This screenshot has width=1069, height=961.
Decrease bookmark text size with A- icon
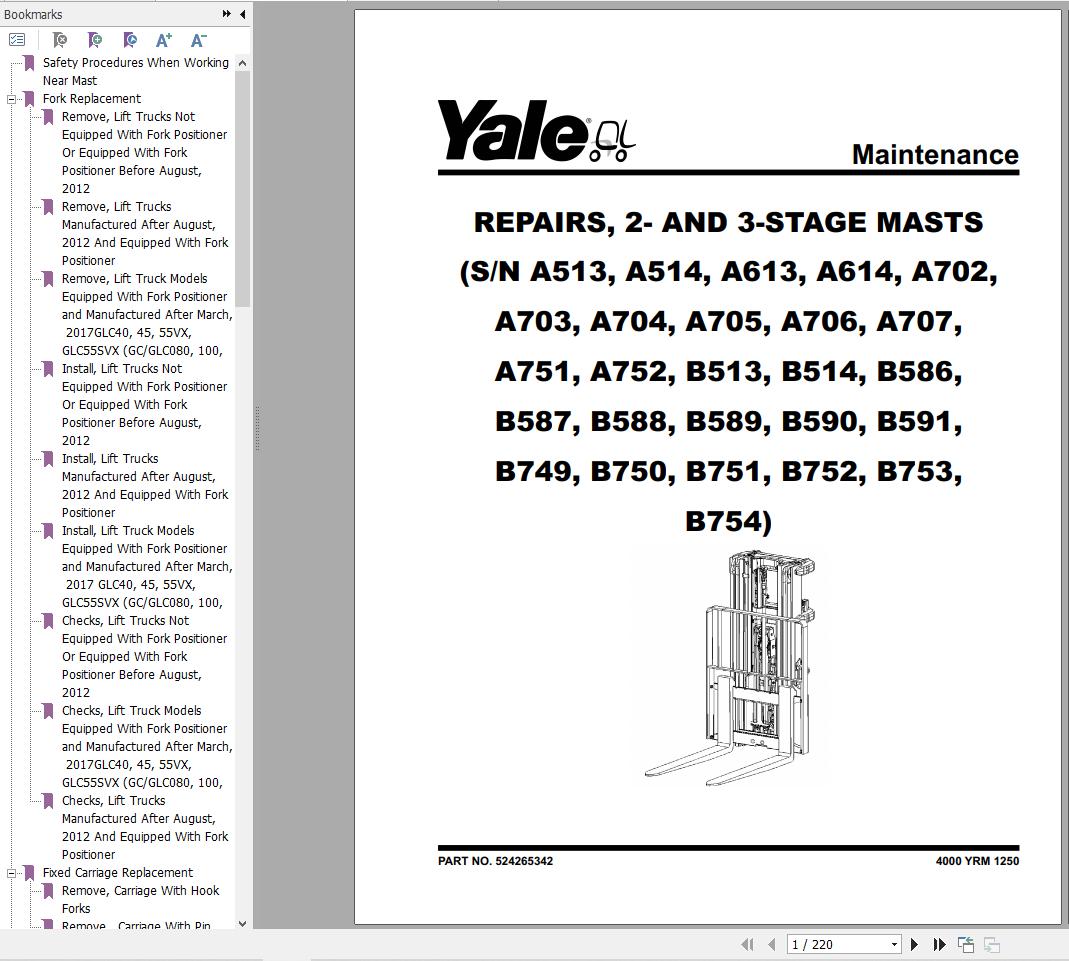(197, 40)
